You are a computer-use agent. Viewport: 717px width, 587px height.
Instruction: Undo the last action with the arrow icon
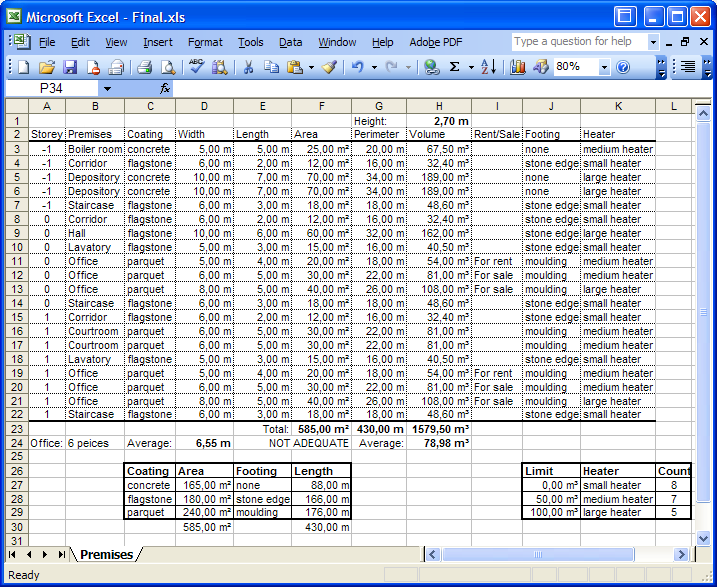pyautogui.click(x=358, y=68)
